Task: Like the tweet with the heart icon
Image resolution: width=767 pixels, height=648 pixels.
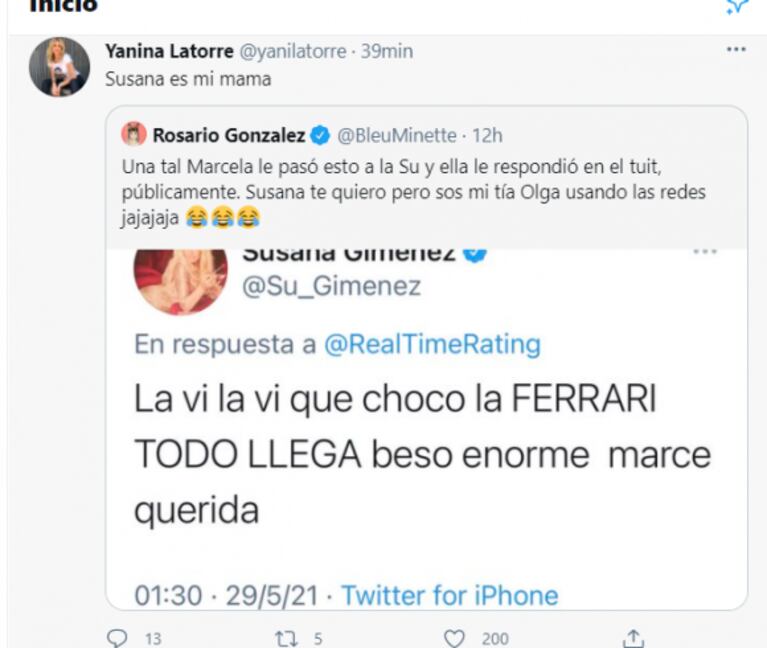Action: [x=455, y=637]
